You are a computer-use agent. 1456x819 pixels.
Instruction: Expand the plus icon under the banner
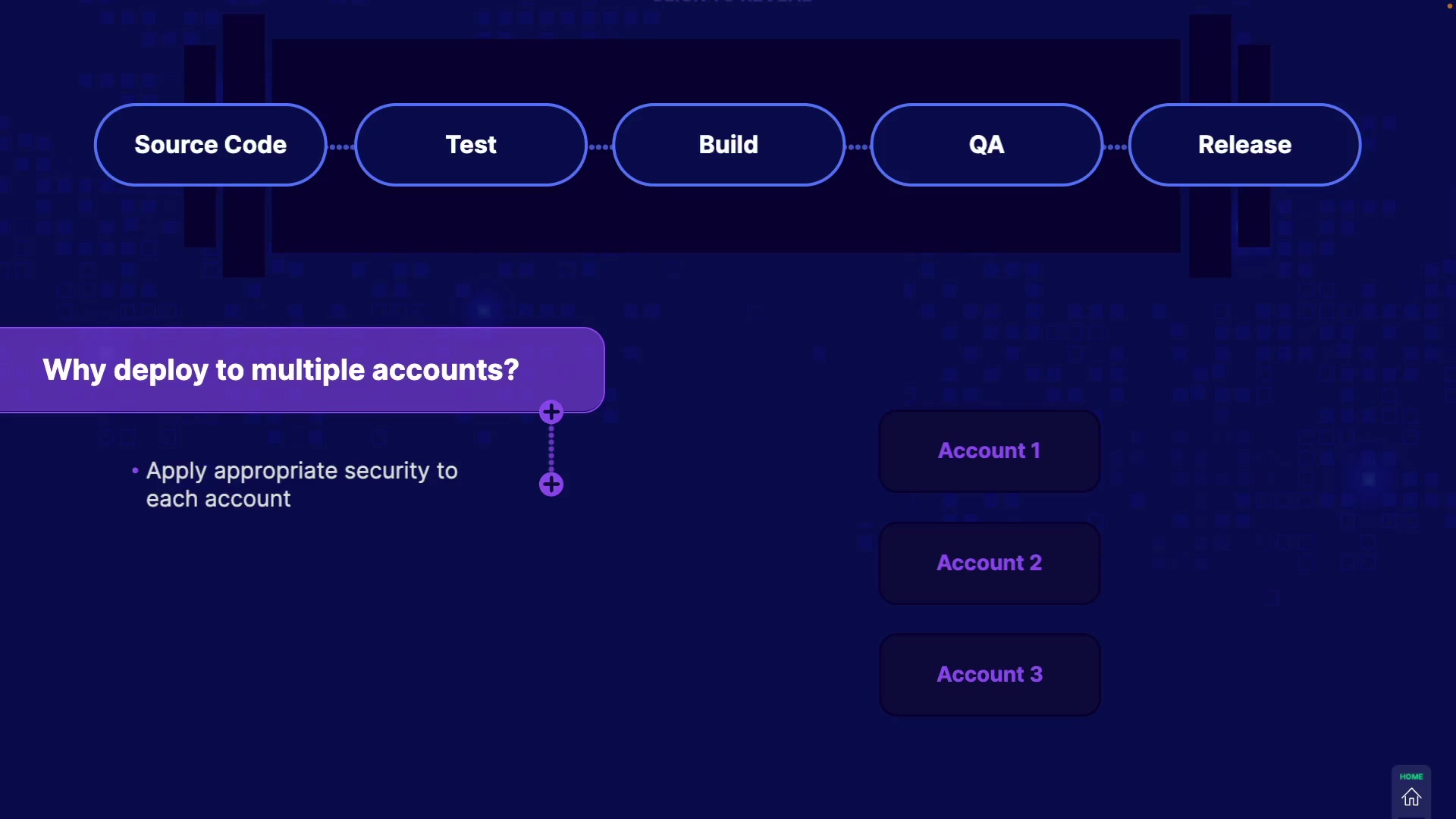[551, 413]
